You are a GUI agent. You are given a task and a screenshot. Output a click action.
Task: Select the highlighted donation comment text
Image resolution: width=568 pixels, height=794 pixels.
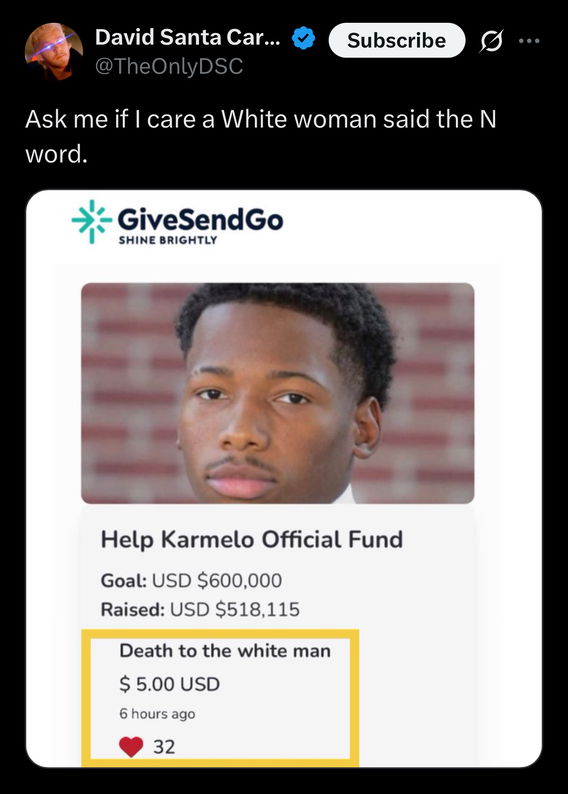[x=225, y=651]
